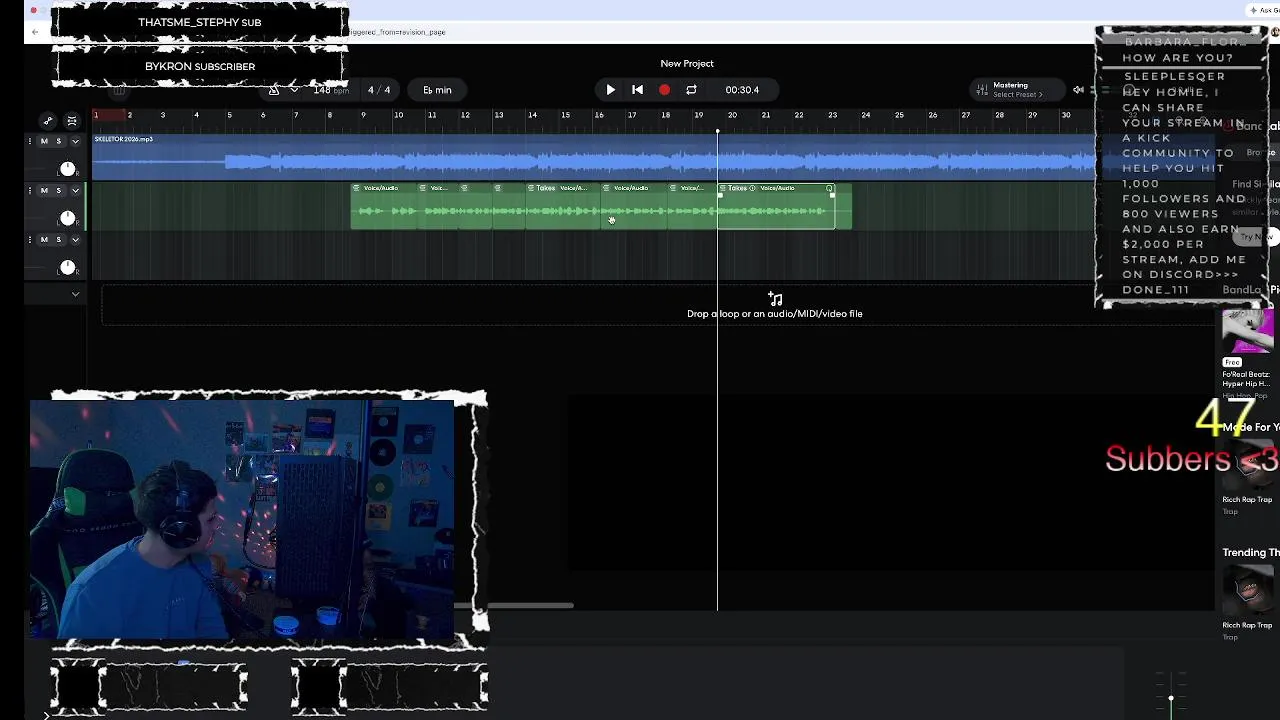This screenshot has height=720, width=1280.
Task: Click 'Drop a loop or an audio/MIDI/video file'
Action: tap(775, 314)
